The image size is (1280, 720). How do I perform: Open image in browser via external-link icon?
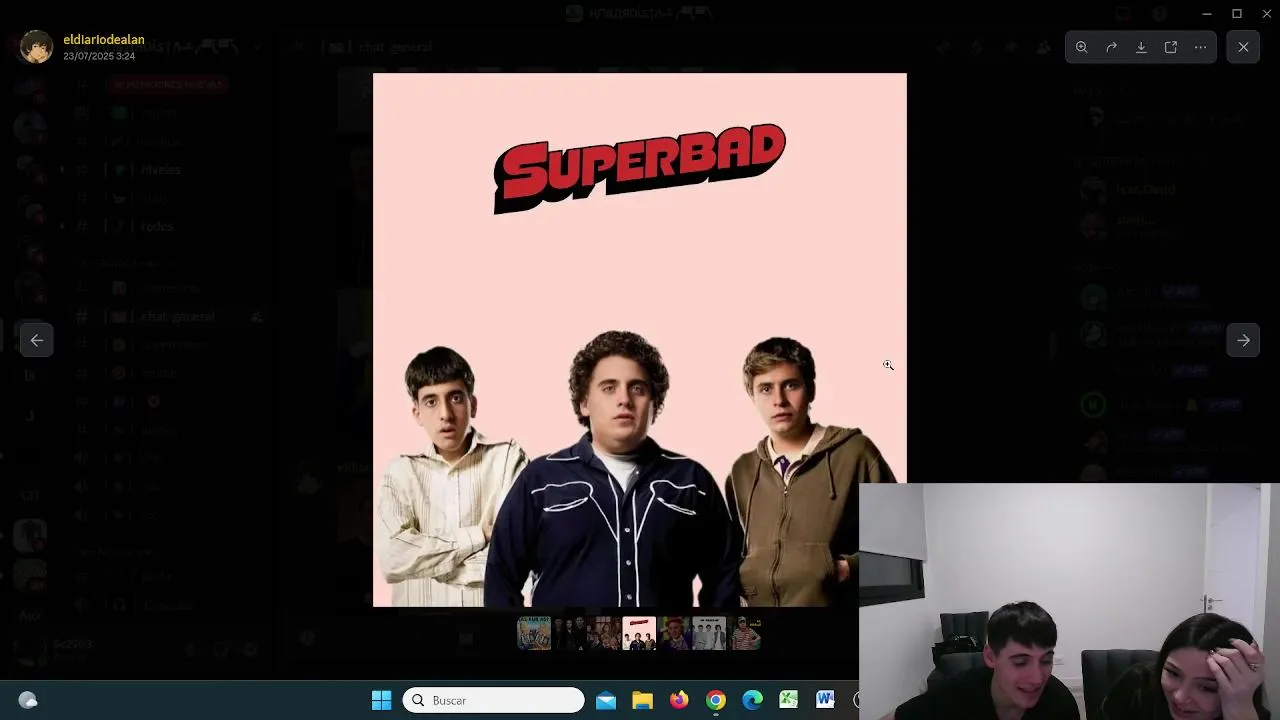1171,47
